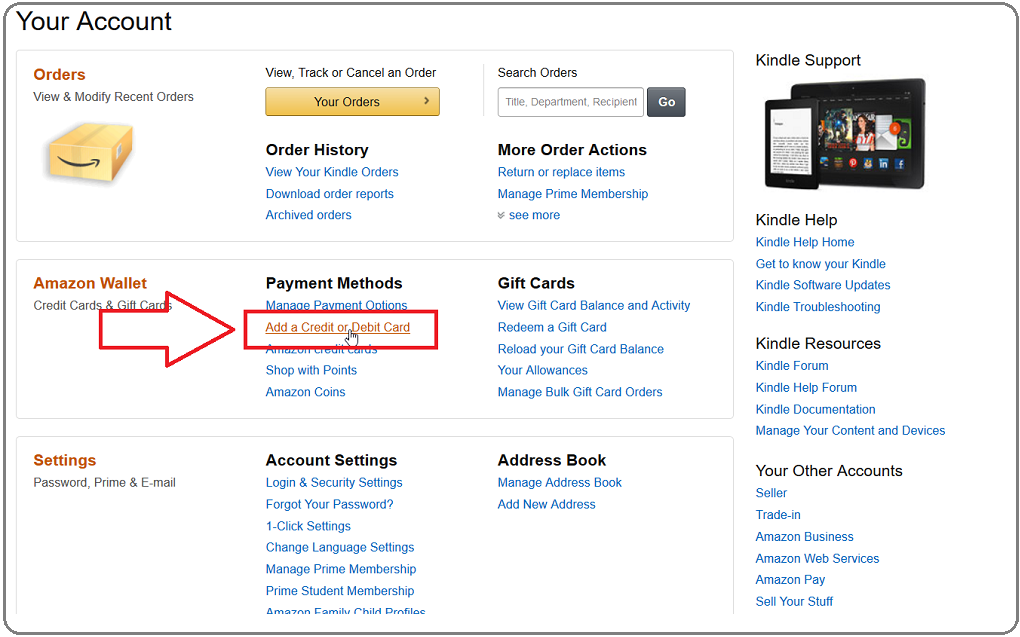Open Archived orders link
Viewport: 1020px width, 637px height.
pyautogui.click(x=308, y=215)
